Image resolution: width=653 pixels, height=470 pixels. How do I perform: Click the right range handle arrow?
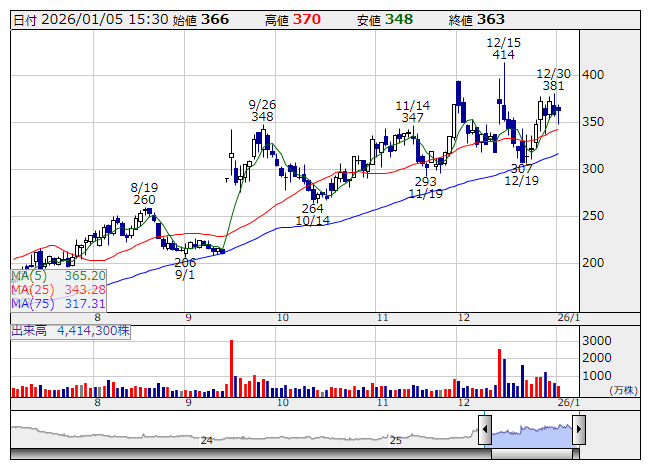pyautogui.click(x=578, y=431)
